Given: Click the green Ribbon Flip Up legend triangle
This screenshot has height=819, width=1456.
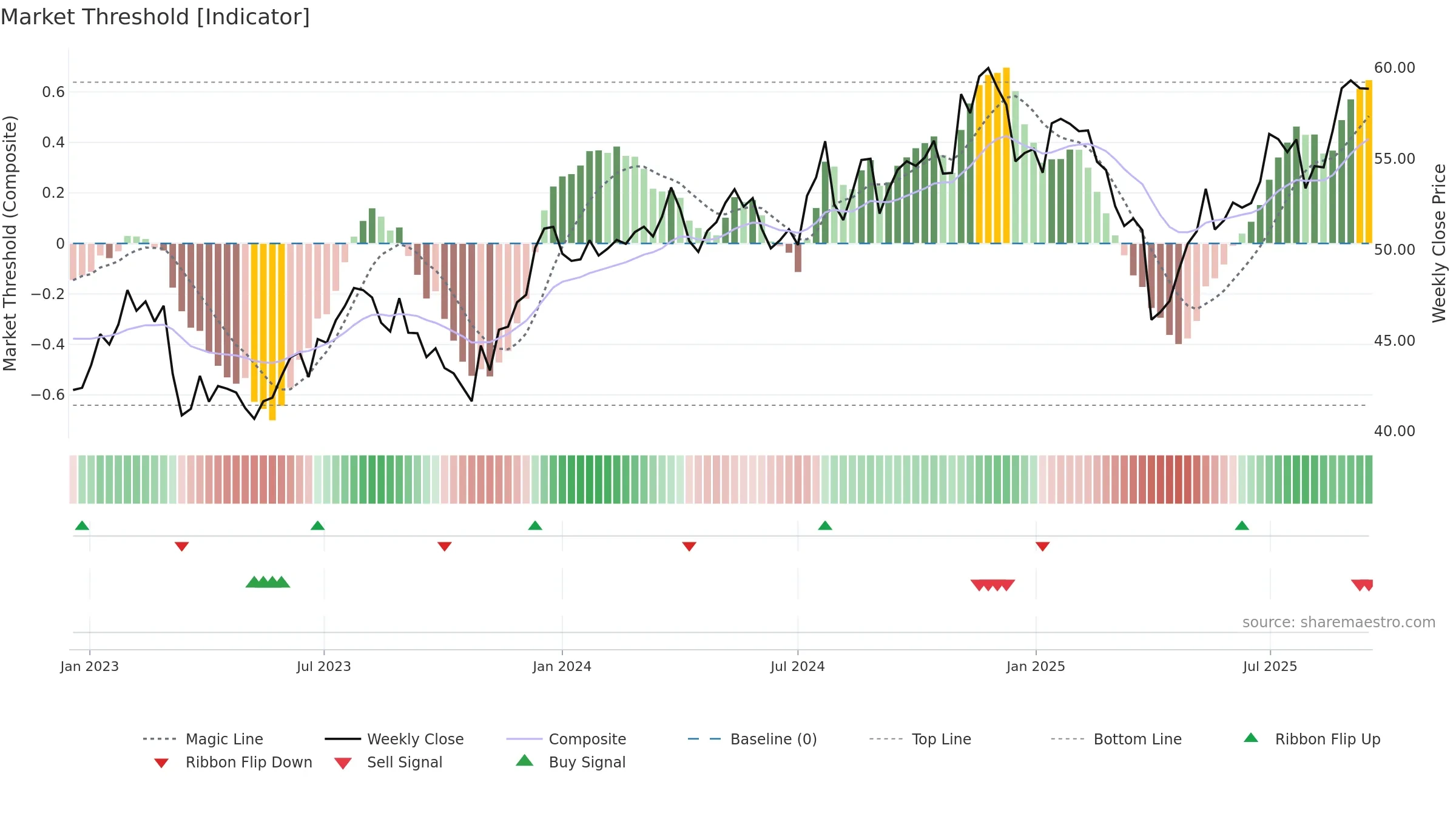Looking at the screenshot, I should 1251,738.
